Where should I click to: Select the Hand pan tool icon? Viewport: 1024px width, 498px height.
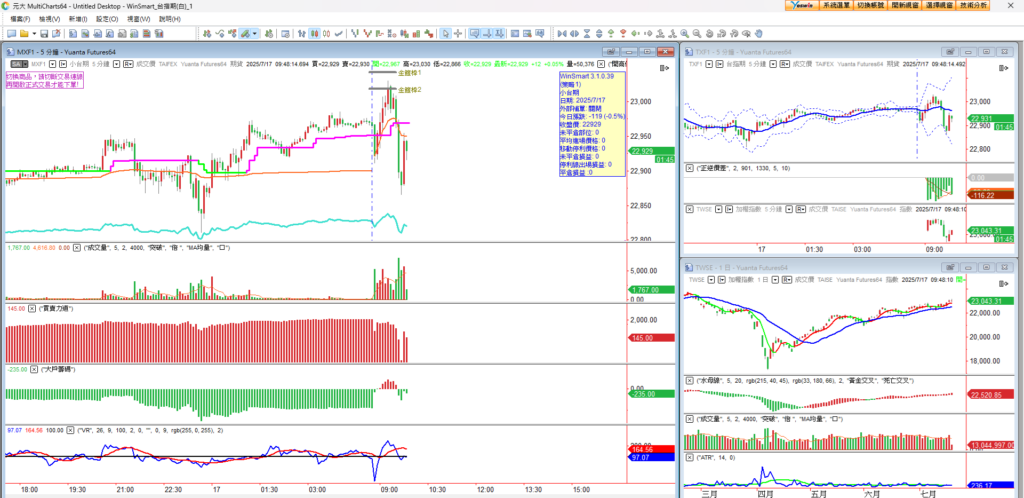tap(759, 33)
